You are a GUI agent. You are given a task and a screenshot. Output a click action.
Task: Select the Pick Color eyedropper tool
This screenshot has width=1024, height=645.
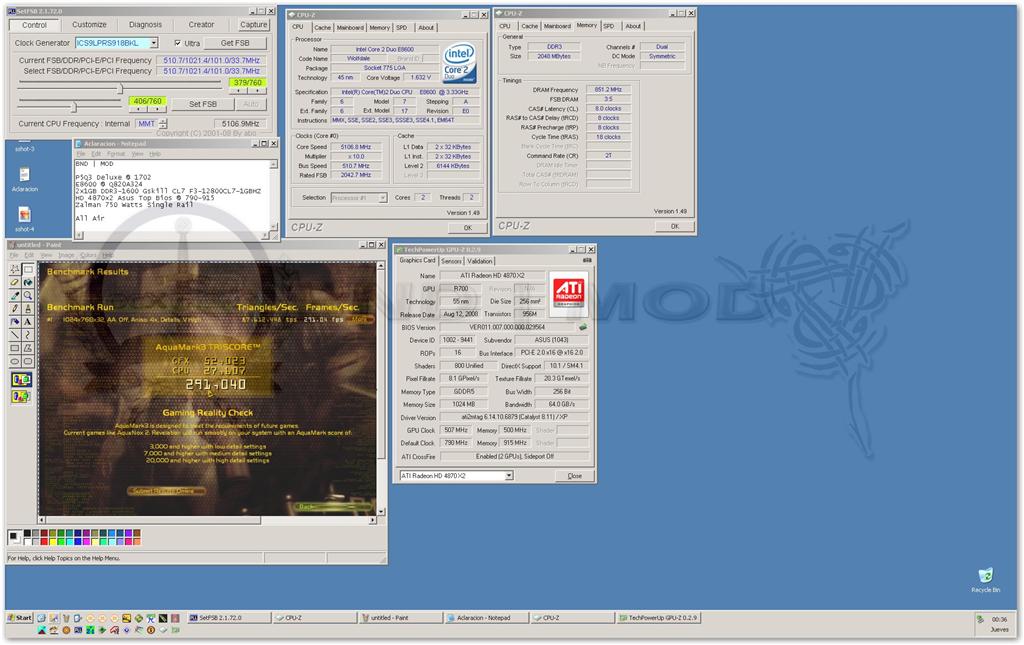tap(14, 295)
